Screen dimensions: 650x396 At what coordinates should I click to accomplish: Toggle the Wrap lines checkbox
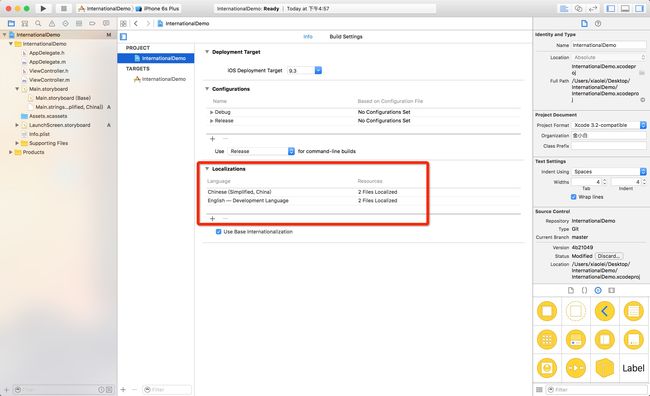(x=573, y=197)
